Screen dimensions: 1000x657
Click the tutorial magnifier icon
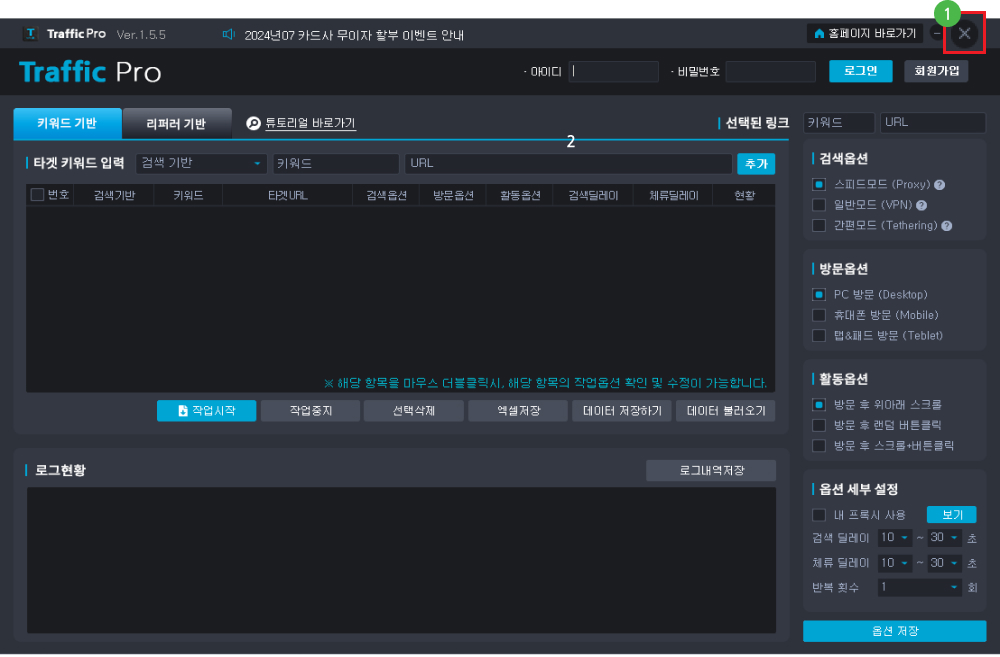[253, 123]
